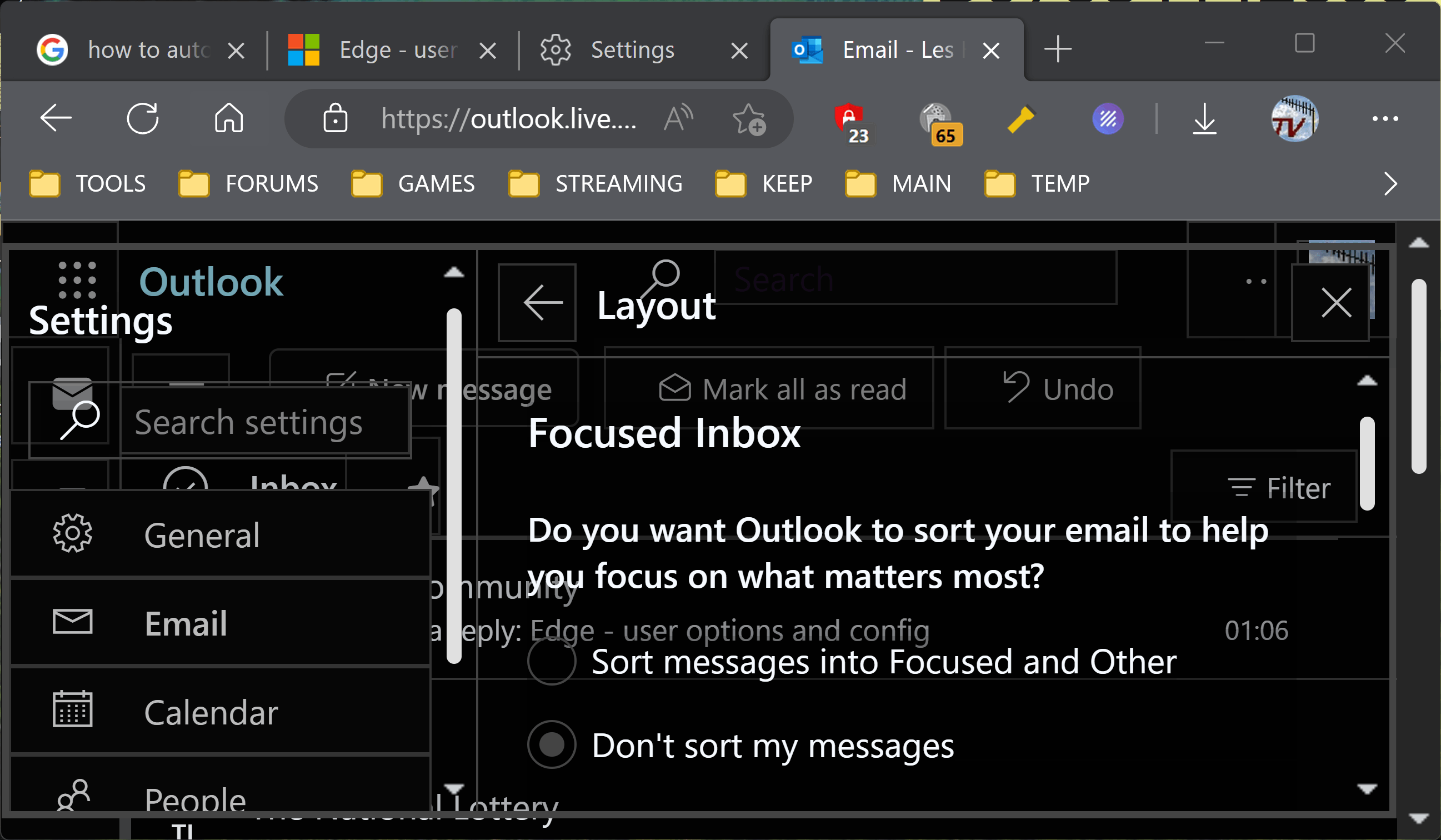The image size is (1441, 840).
Task: Click the Undo button
Action: [1043, 388]
